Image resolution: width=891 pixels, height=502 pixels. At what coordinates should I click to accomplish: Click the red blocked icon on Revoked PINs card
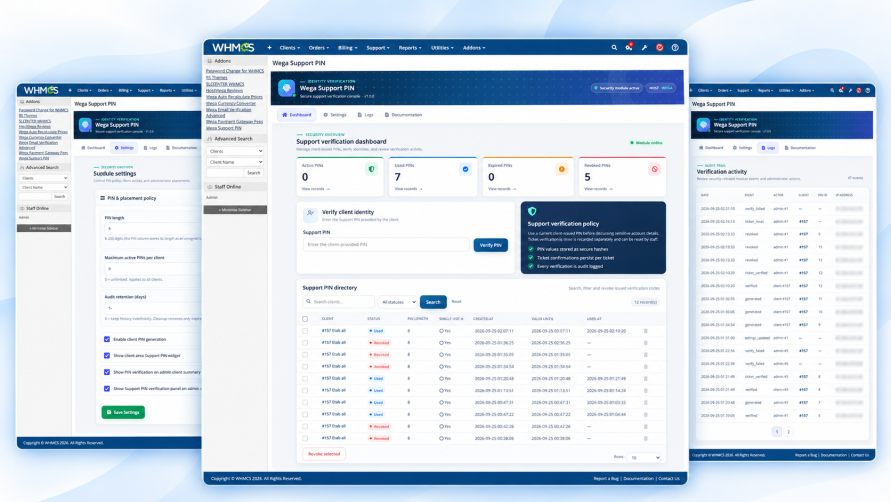coord(655,169)
